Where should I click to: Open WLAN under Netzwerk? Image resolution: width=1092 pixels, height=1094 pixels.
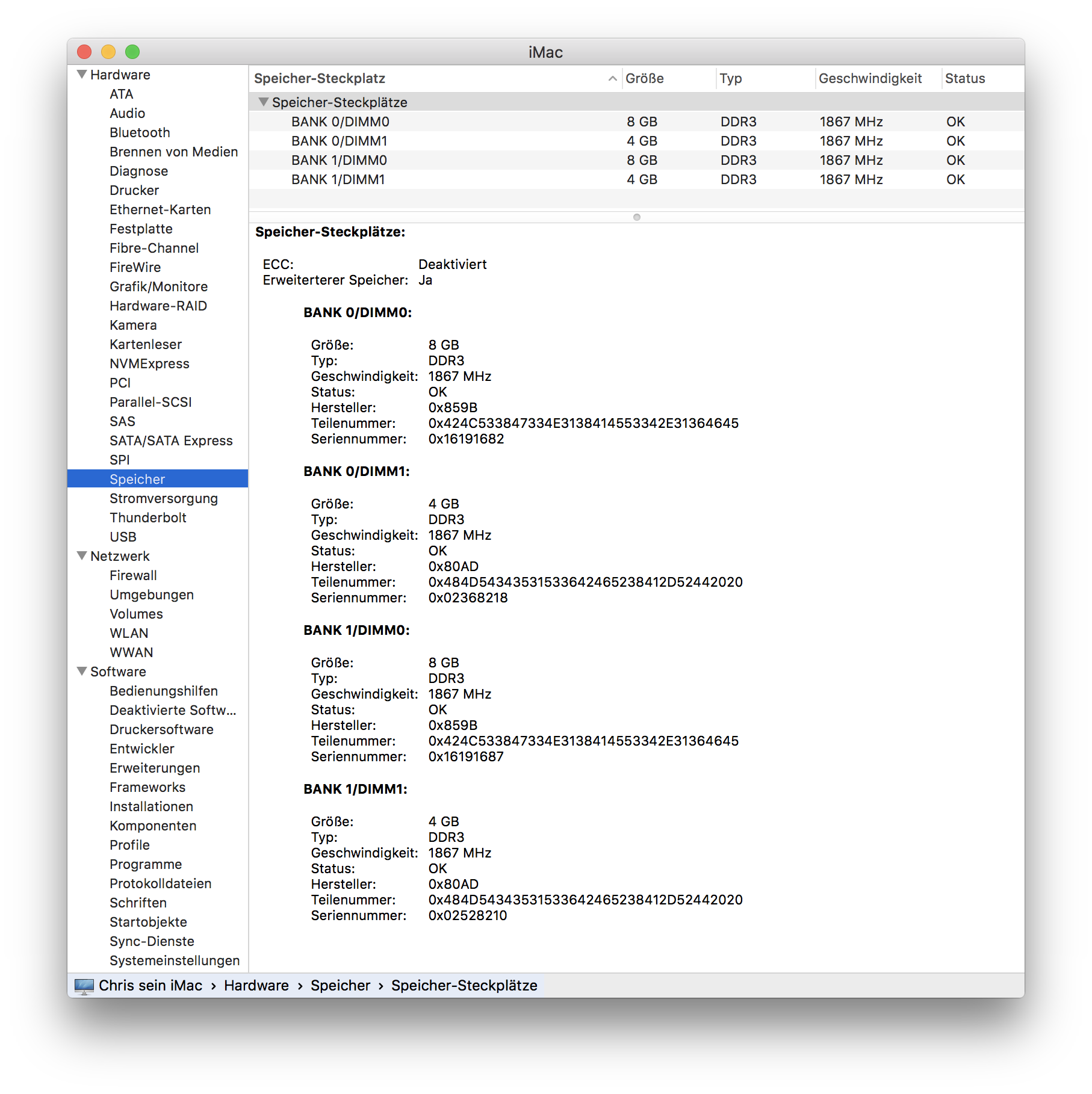pyautogui.click(x=129, y=633)
